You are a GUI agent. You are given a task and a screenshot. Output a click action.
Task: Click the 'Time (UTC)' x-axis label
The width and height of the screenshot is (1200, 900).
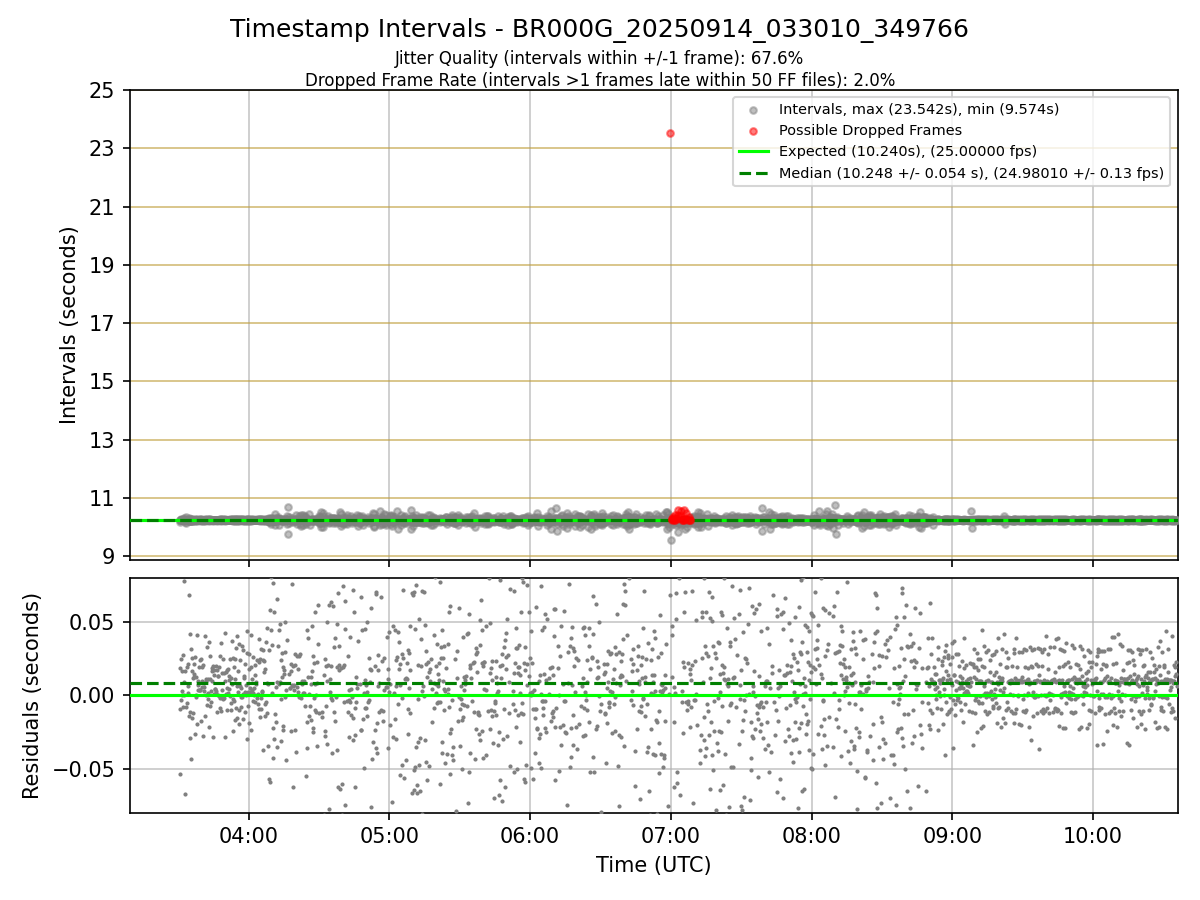coord(653,865)
